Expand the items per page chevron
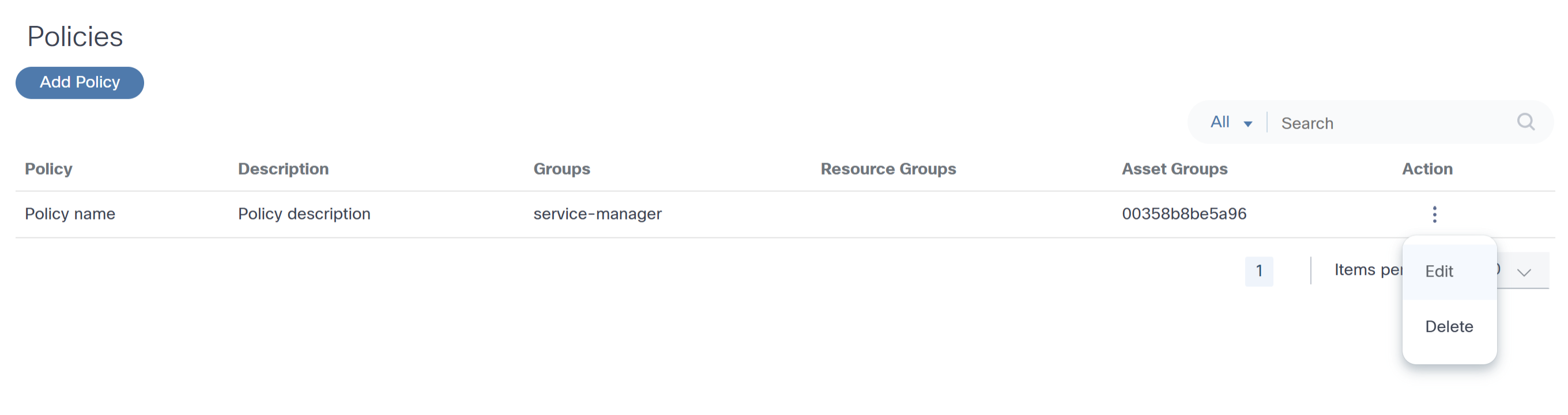Image resolution: width=1568 pixels, height=415 pixels. coord(1524,272)
